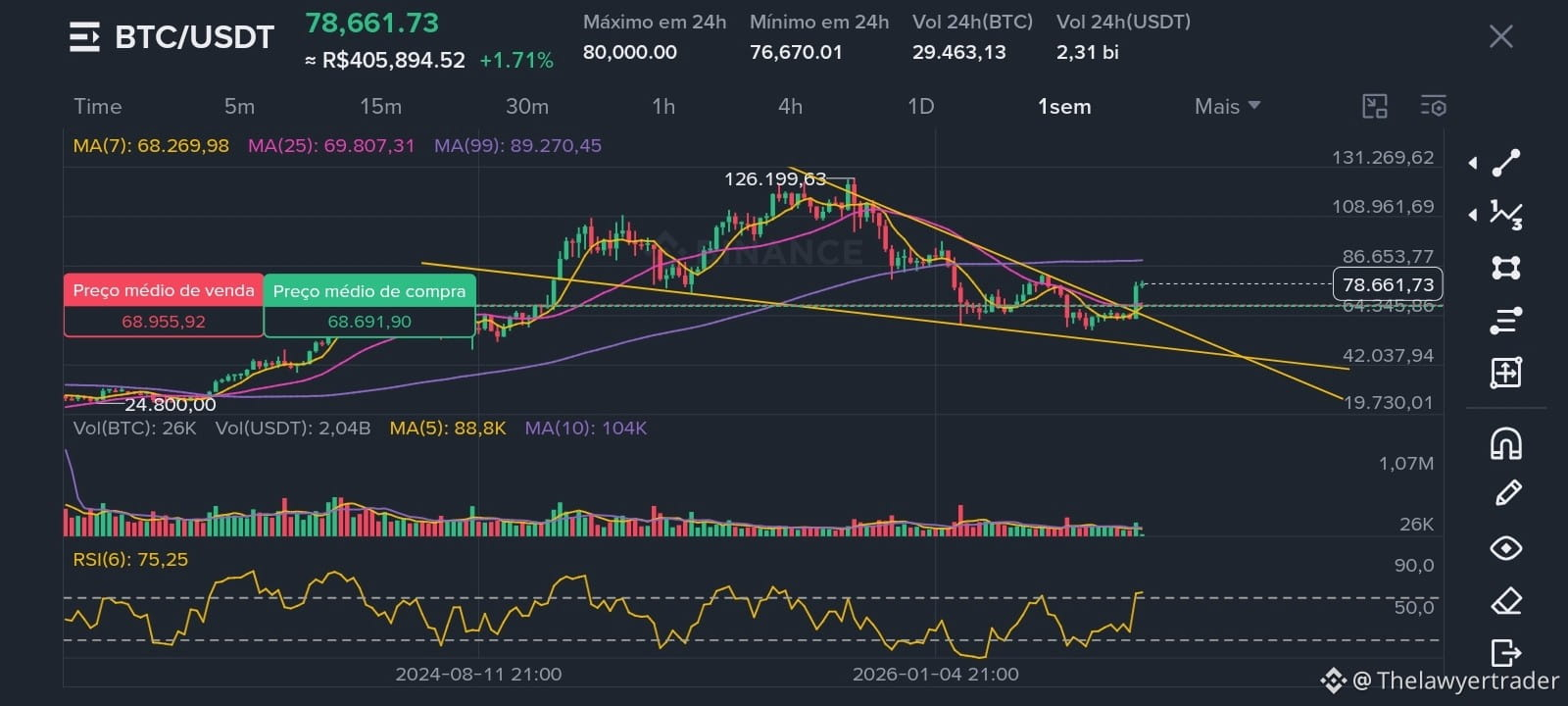Screen dimensions: 1568x706
Task: Switch to the 5m timeframe
Action: (x=239, y=106)
